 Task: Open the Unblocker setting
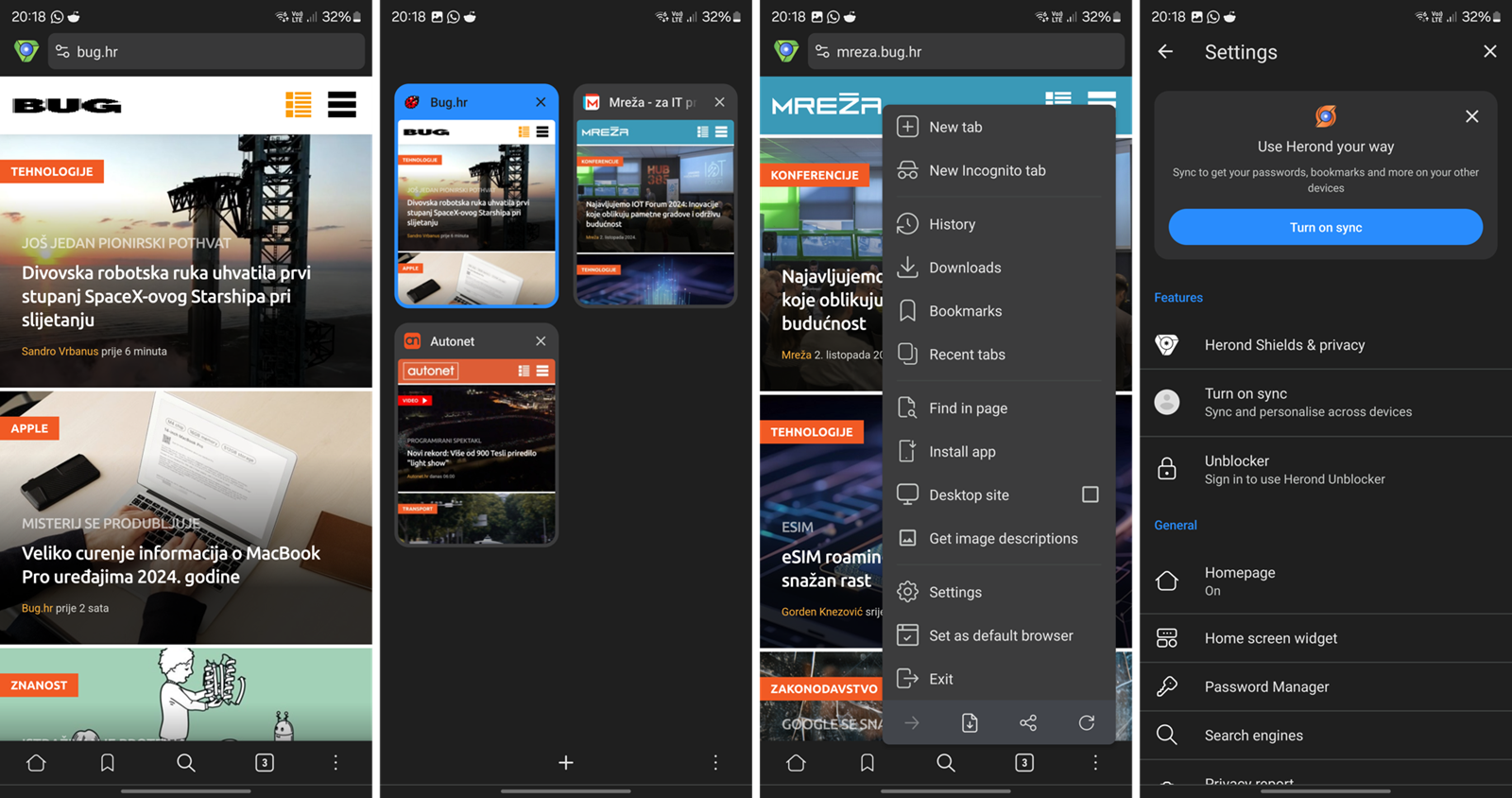1326,470
